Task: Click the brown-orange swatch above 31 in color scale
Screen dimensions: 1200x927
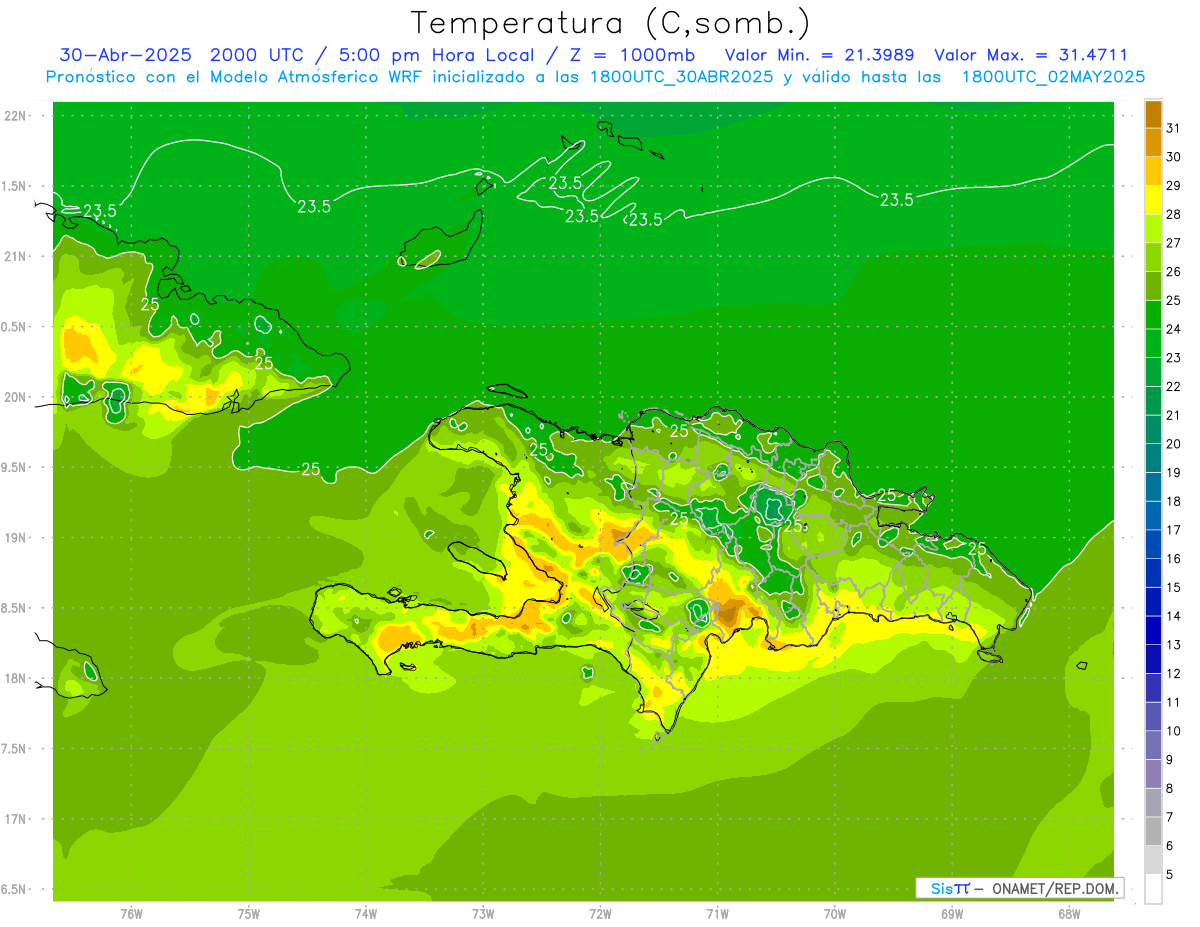Action: click(1153, 114)
